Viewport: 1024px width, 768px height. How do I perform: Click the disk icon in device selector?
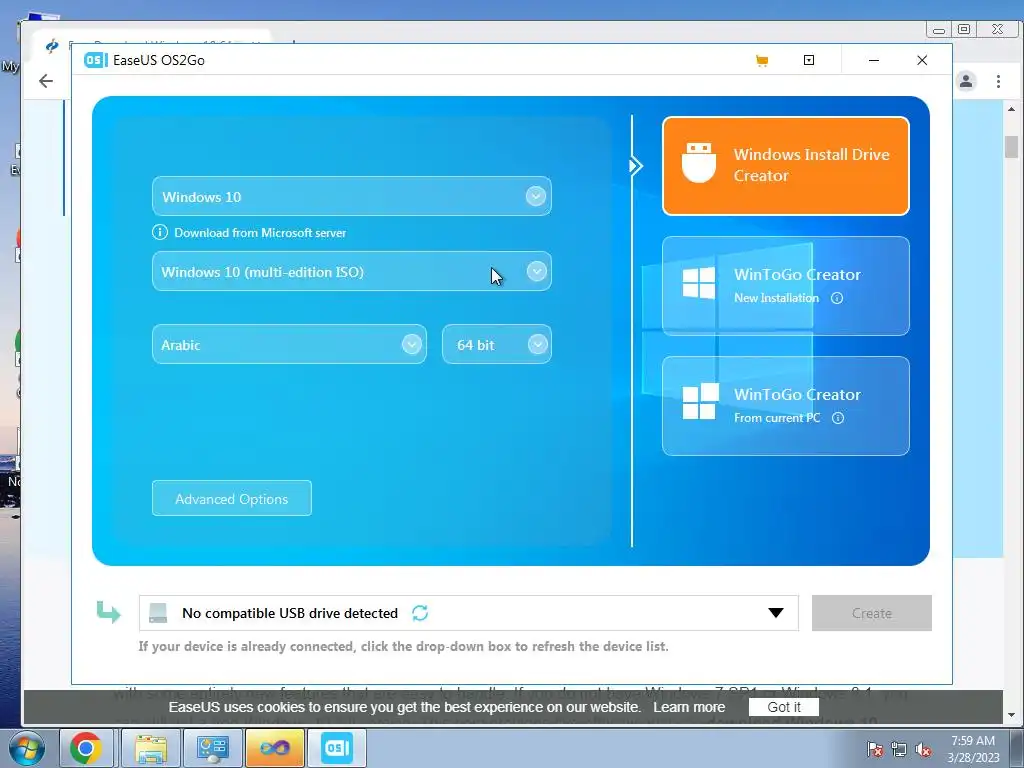click(x=158, y=613)
